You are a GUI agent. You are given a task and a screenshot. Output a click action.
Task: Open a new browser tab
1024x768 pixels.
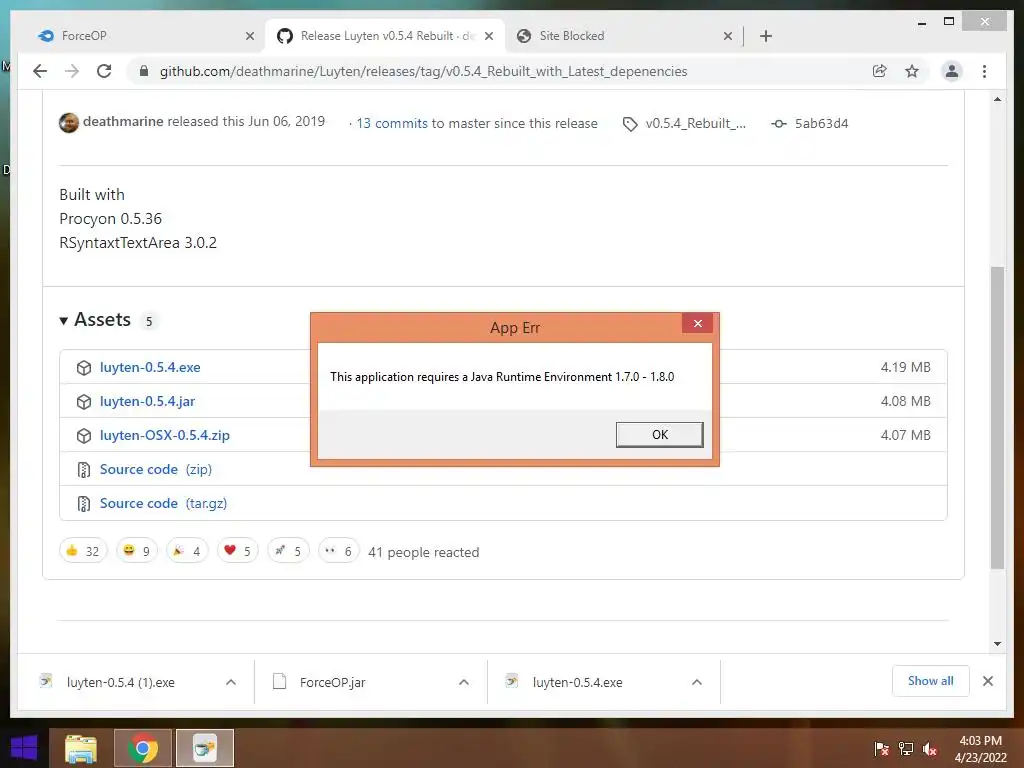[766, 36]
